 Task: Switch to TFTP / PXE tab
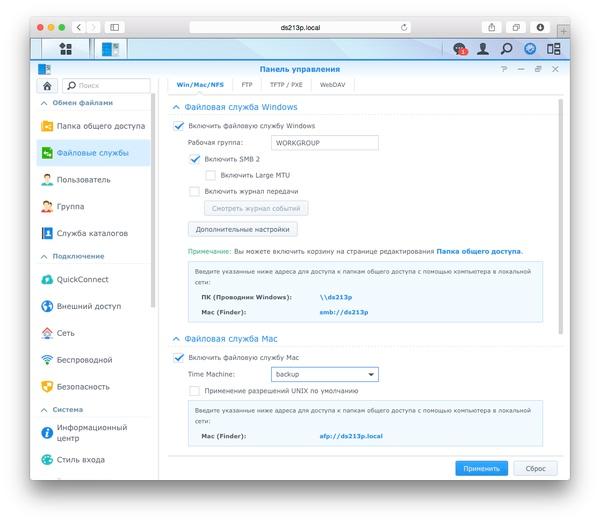[x=286, y=85]
